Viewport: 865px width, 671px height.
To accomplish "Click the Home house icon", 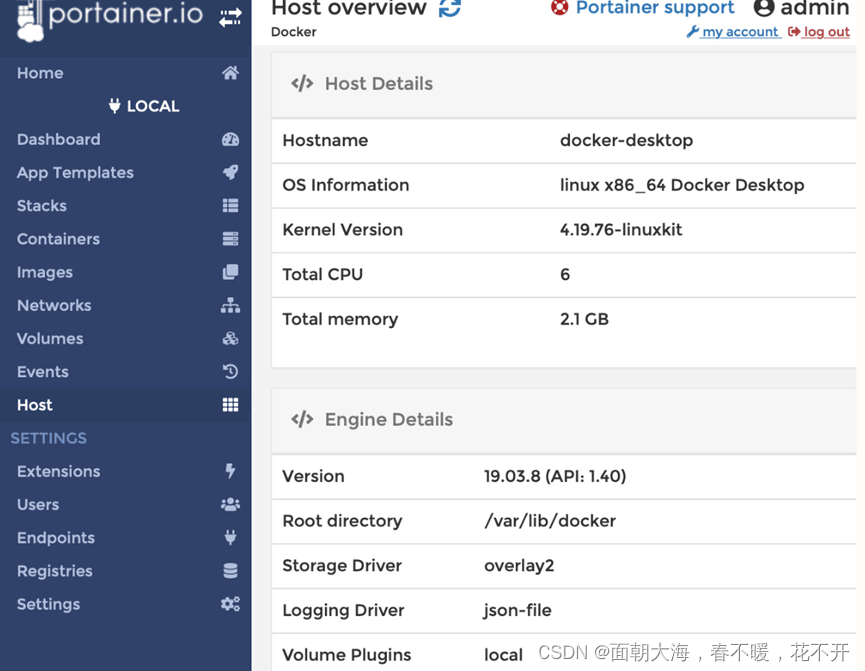I will 230,73.
